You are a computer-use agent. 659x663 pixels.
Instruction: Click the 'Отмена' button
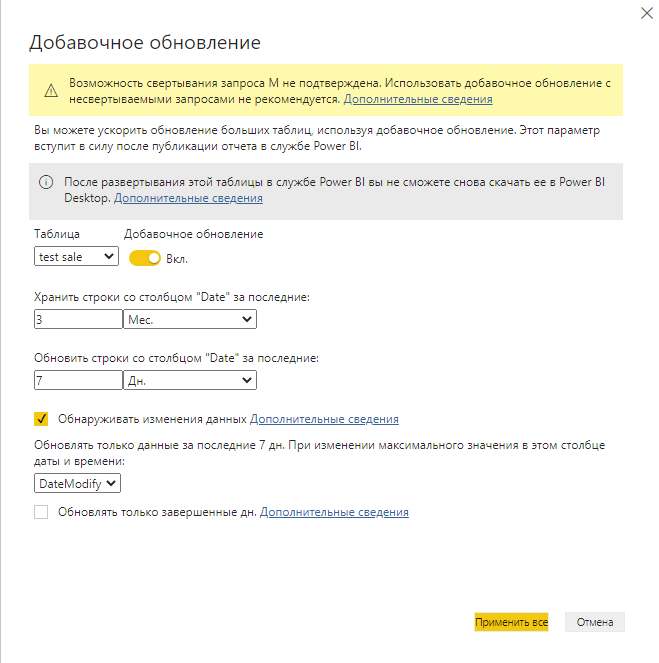(x=595, y=622)
